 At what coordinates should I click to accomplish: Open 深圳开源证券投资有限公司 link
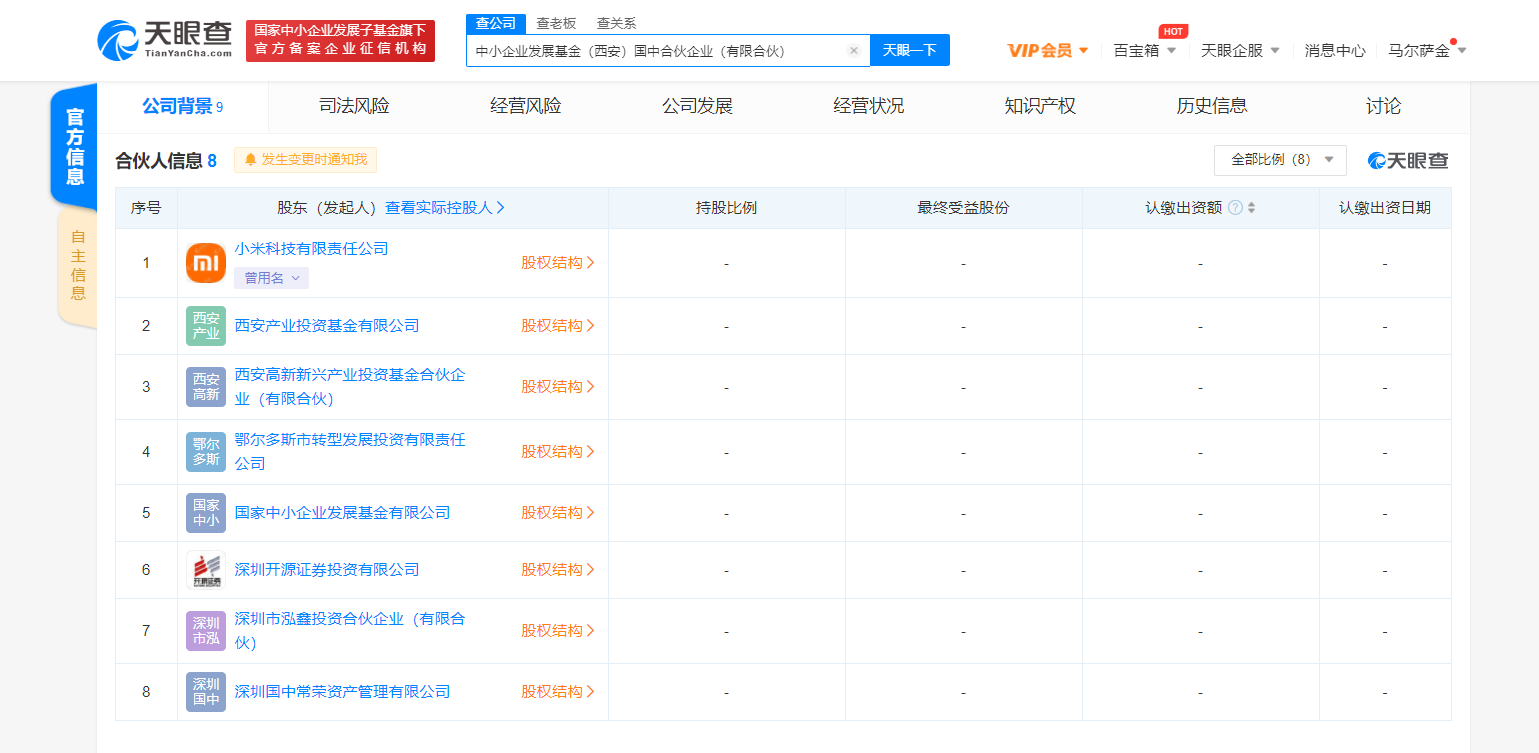[x=327, y=570]
